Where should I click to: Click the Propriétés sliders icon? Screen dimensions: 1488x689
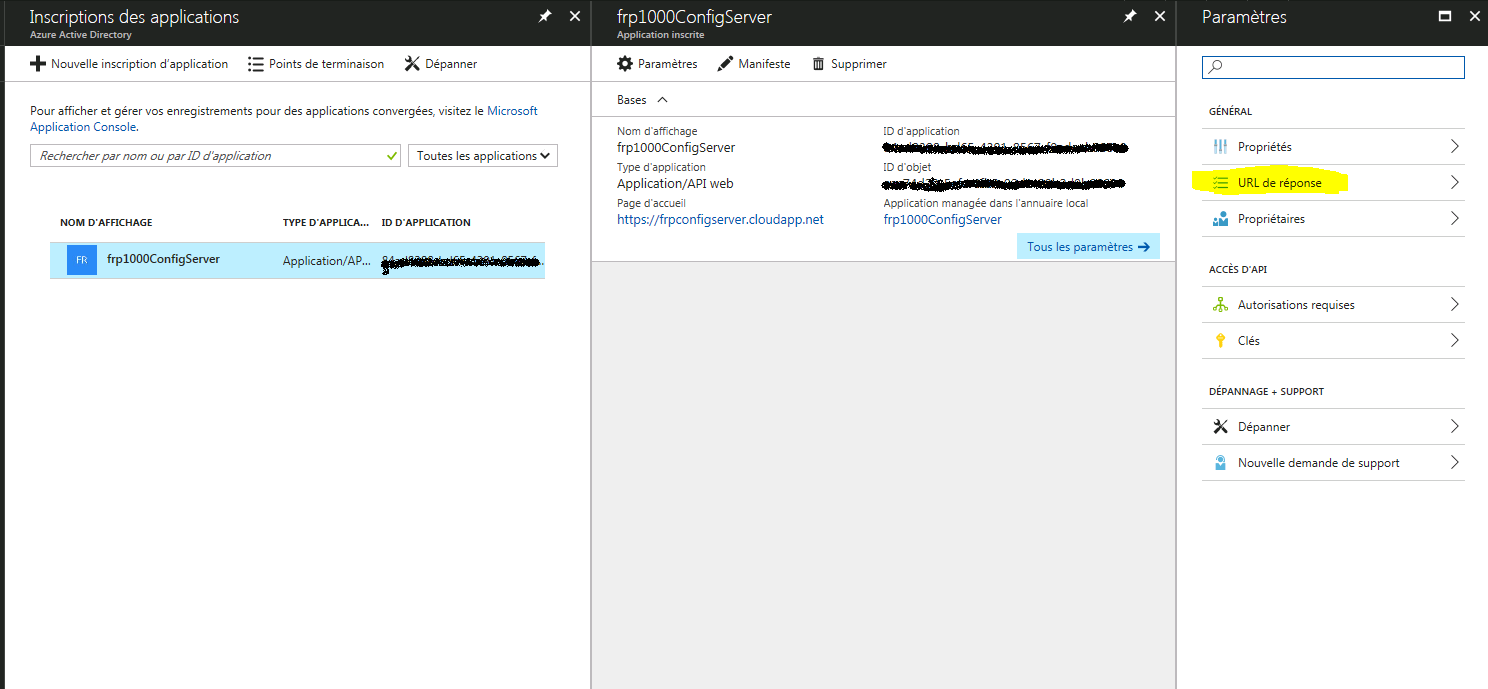(1220, 147)
